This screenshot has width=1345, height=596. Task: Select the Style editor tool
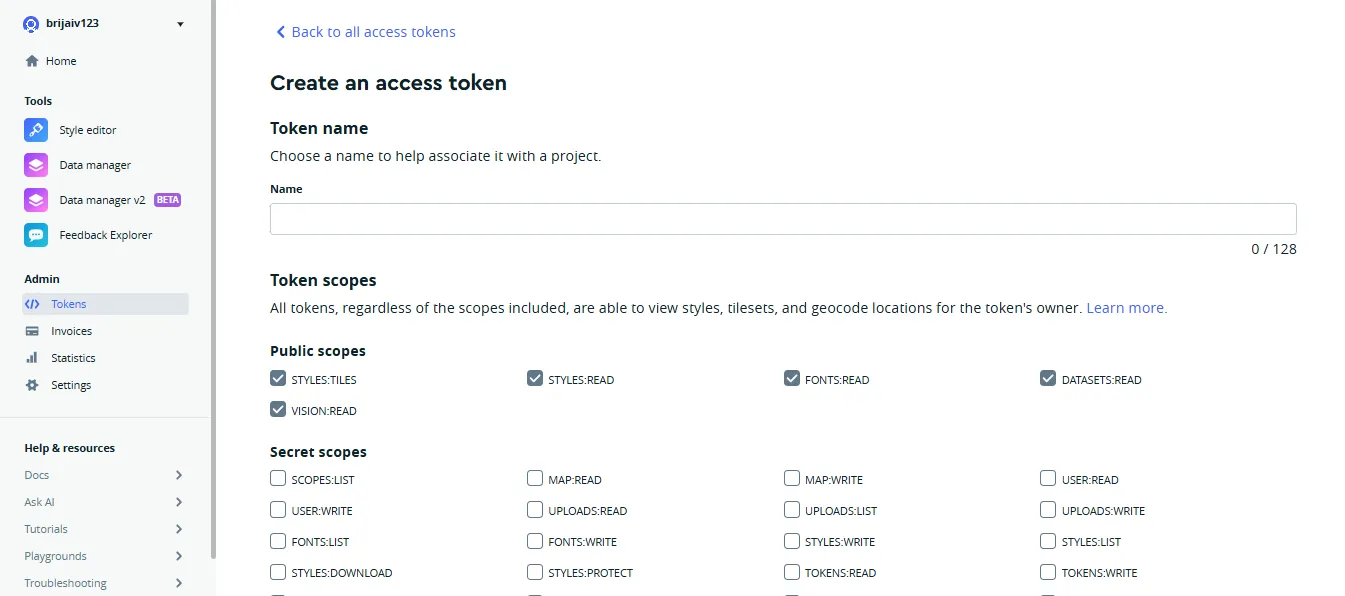88,130
